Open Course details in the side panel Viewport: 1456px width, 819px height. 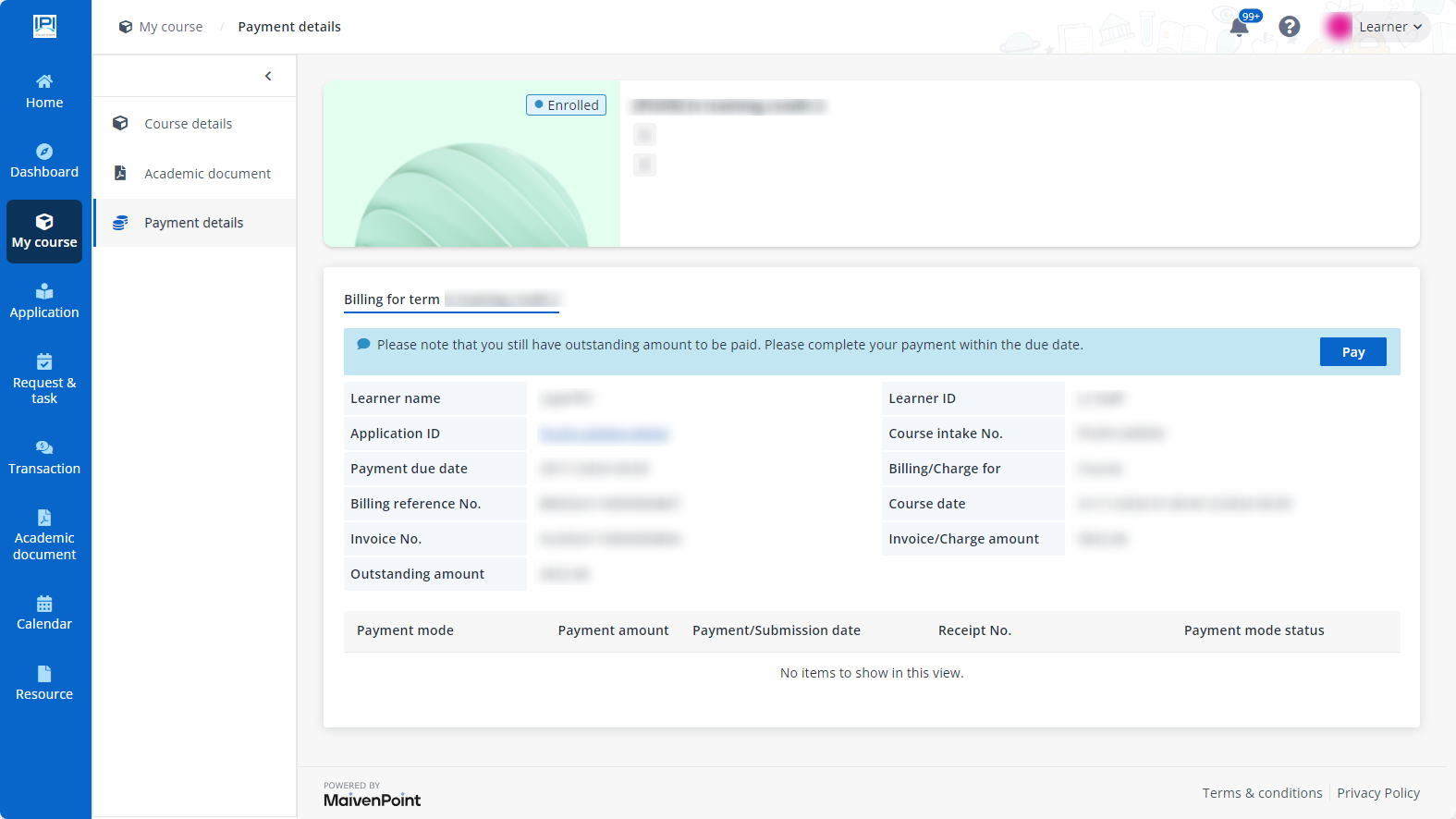click(x=195, y=124)
